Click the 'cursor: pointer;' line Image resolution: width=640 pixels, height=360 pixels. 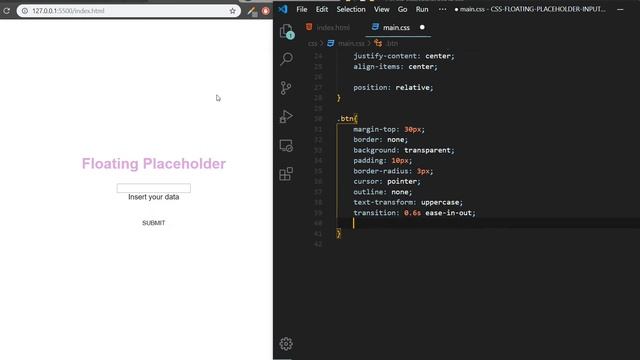pyautogui.click(x=387, y=181)
